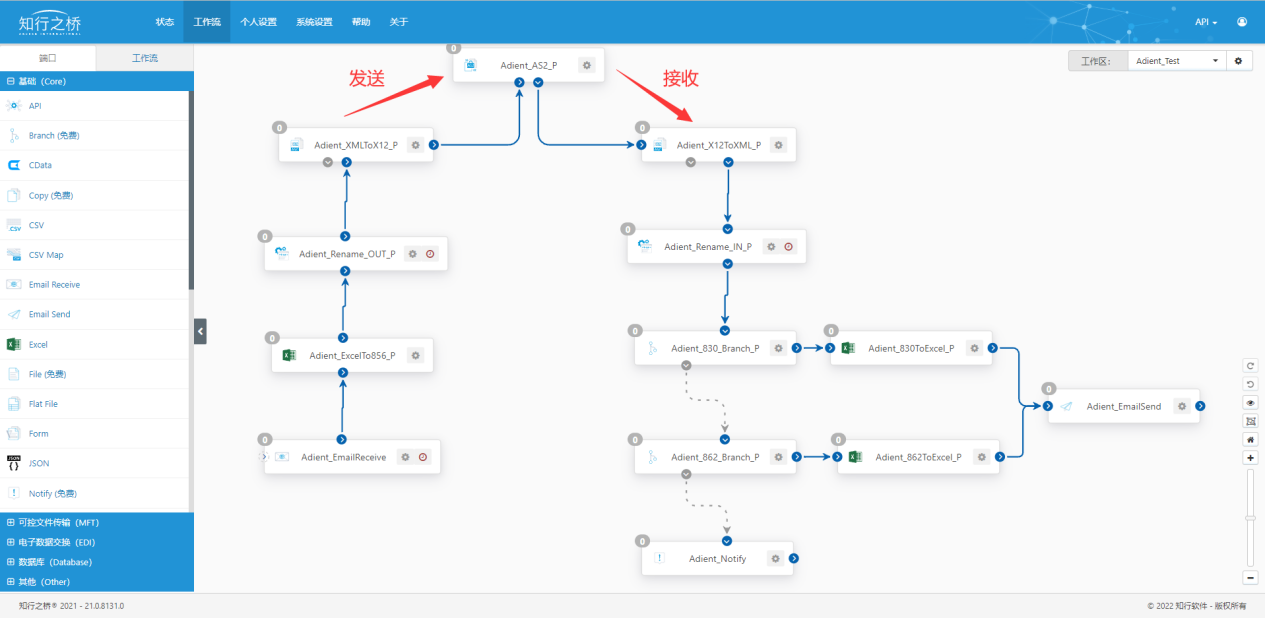
Task: Click the red warning icon on Adient_Rename_OUT_P
Action: tap(430, 254)
